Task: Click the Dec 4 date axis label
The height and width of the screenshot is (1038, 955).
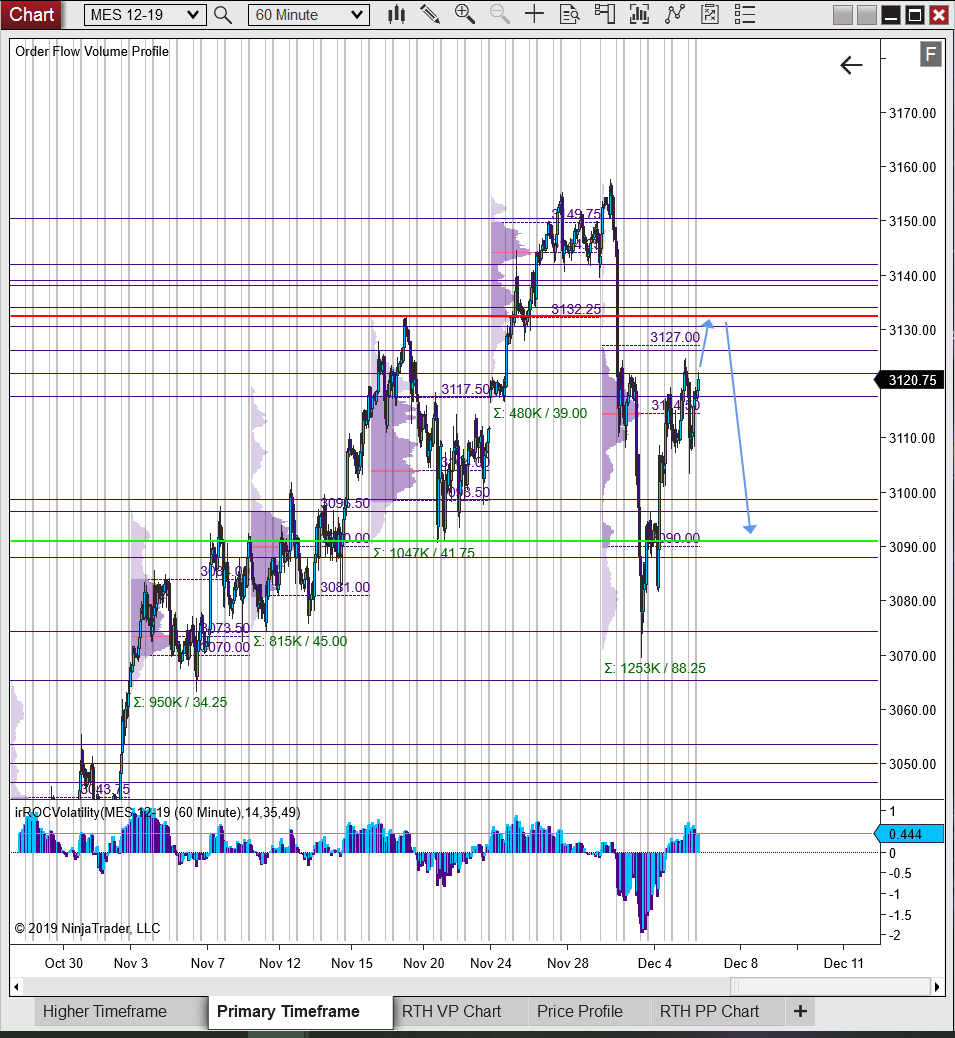Action: tap(655, 963)
